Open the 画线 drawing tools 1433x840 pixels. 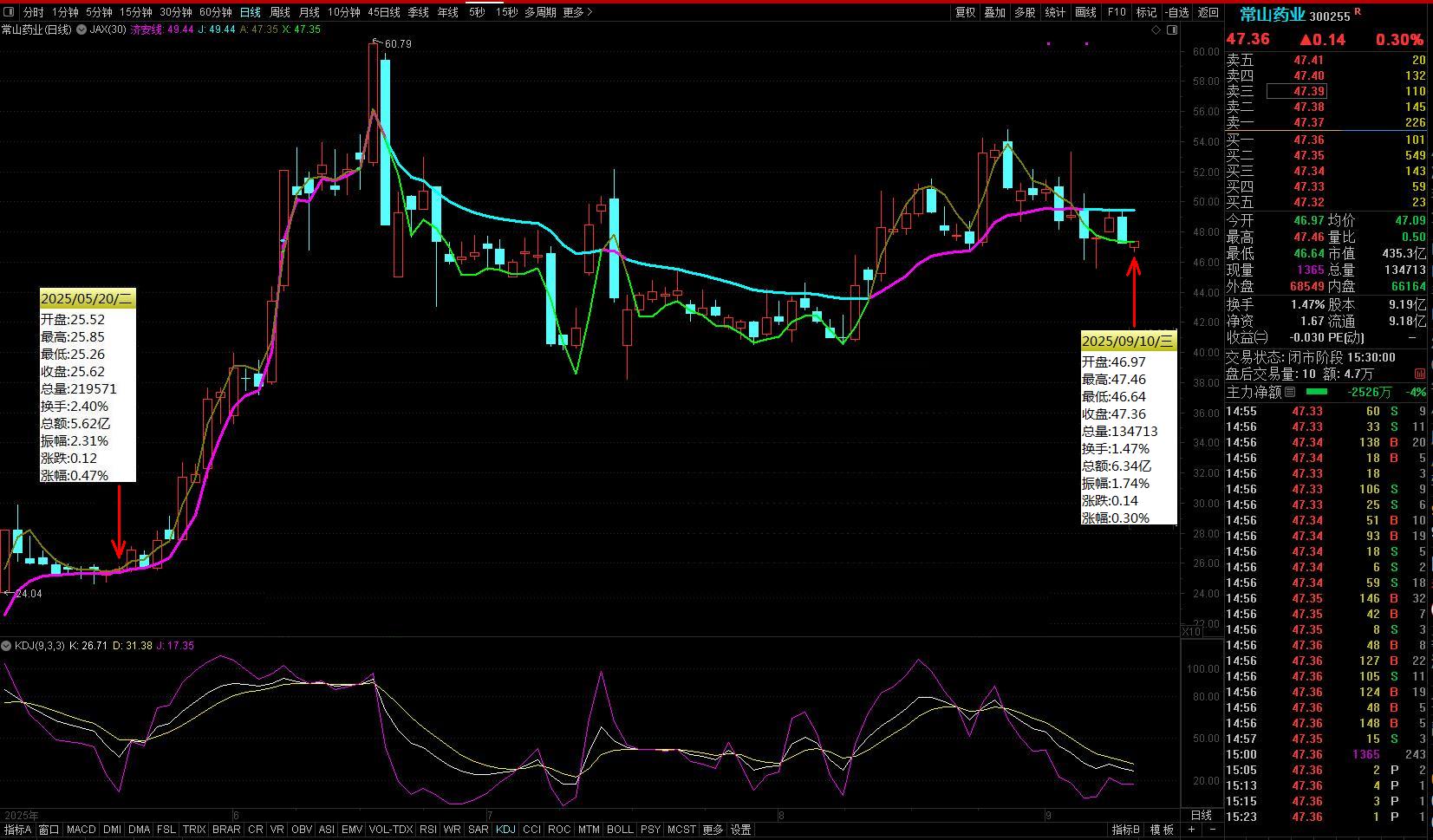point(1085,12)
